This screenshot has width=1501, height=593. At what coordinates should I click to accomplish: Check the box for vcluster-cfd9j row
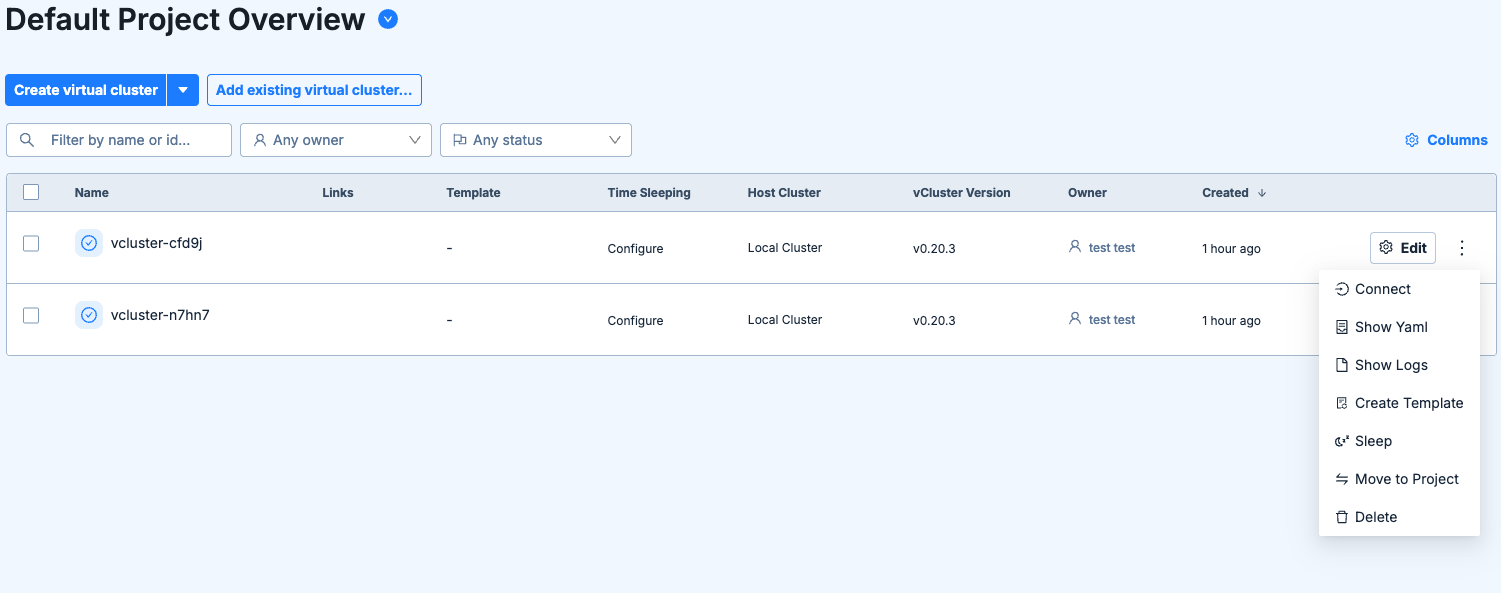click(31, 243)
